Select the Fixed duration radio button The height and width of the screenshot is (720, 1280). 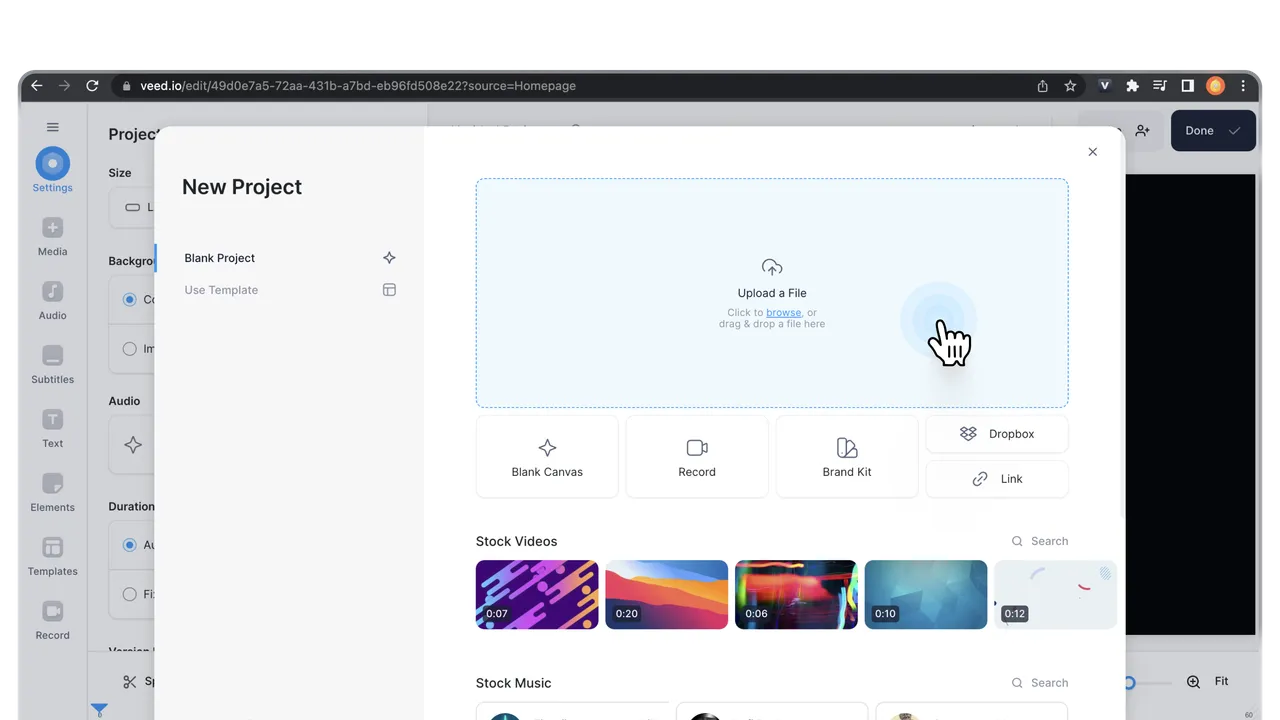click(x=129, y=594)
